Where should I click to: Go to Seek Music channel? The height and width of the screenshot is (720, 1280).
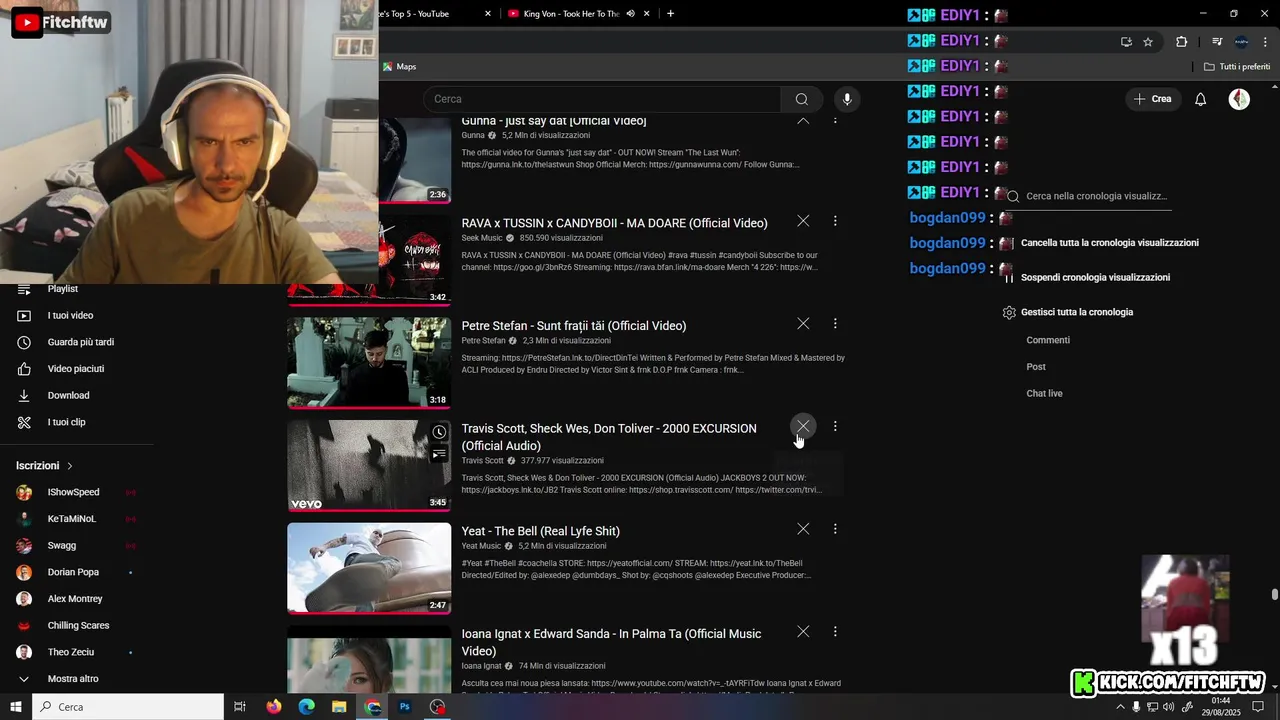[482, 238]
